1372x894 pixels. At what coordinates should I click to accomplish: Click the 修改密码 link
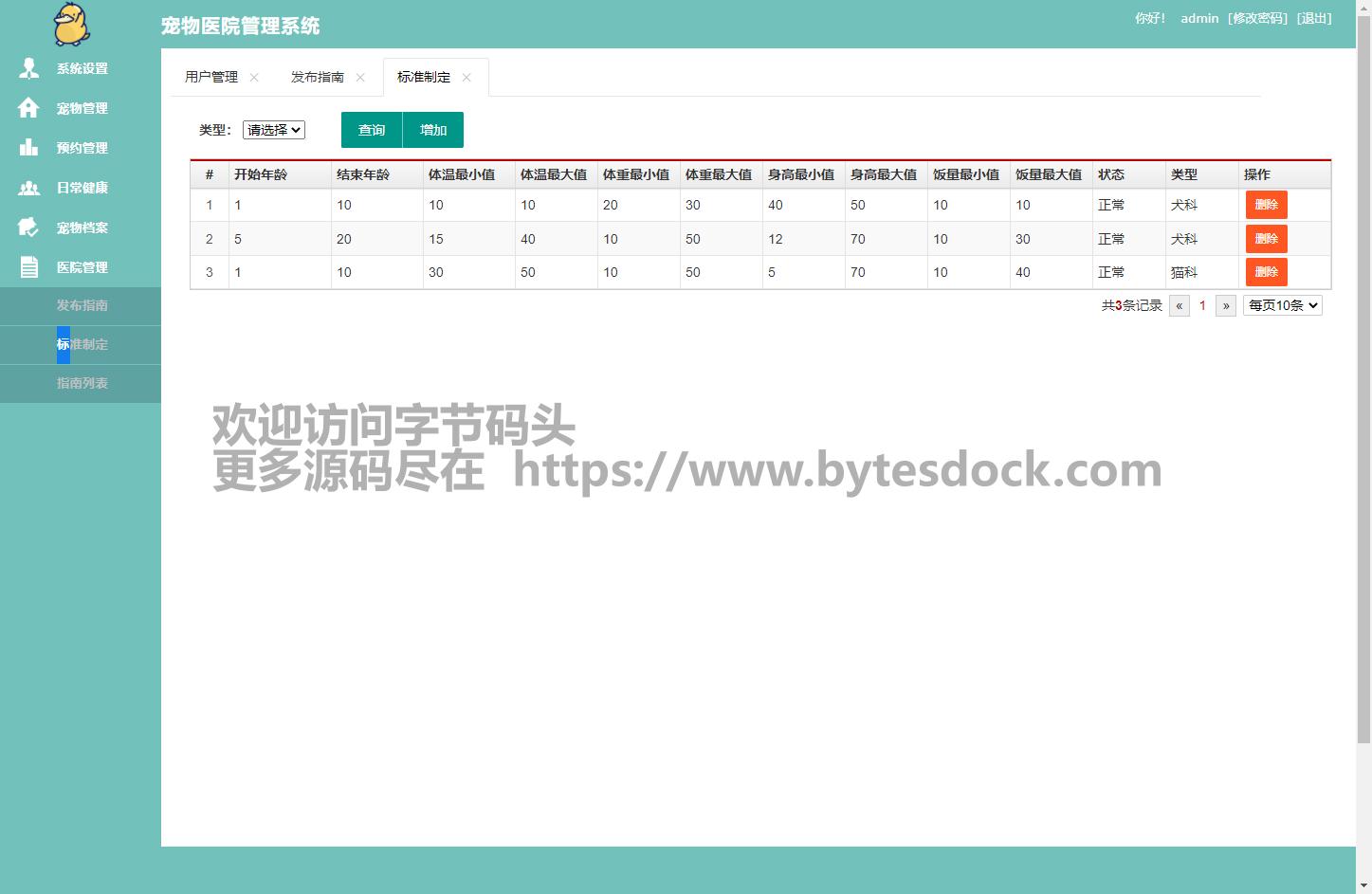tap(1257, 18)
